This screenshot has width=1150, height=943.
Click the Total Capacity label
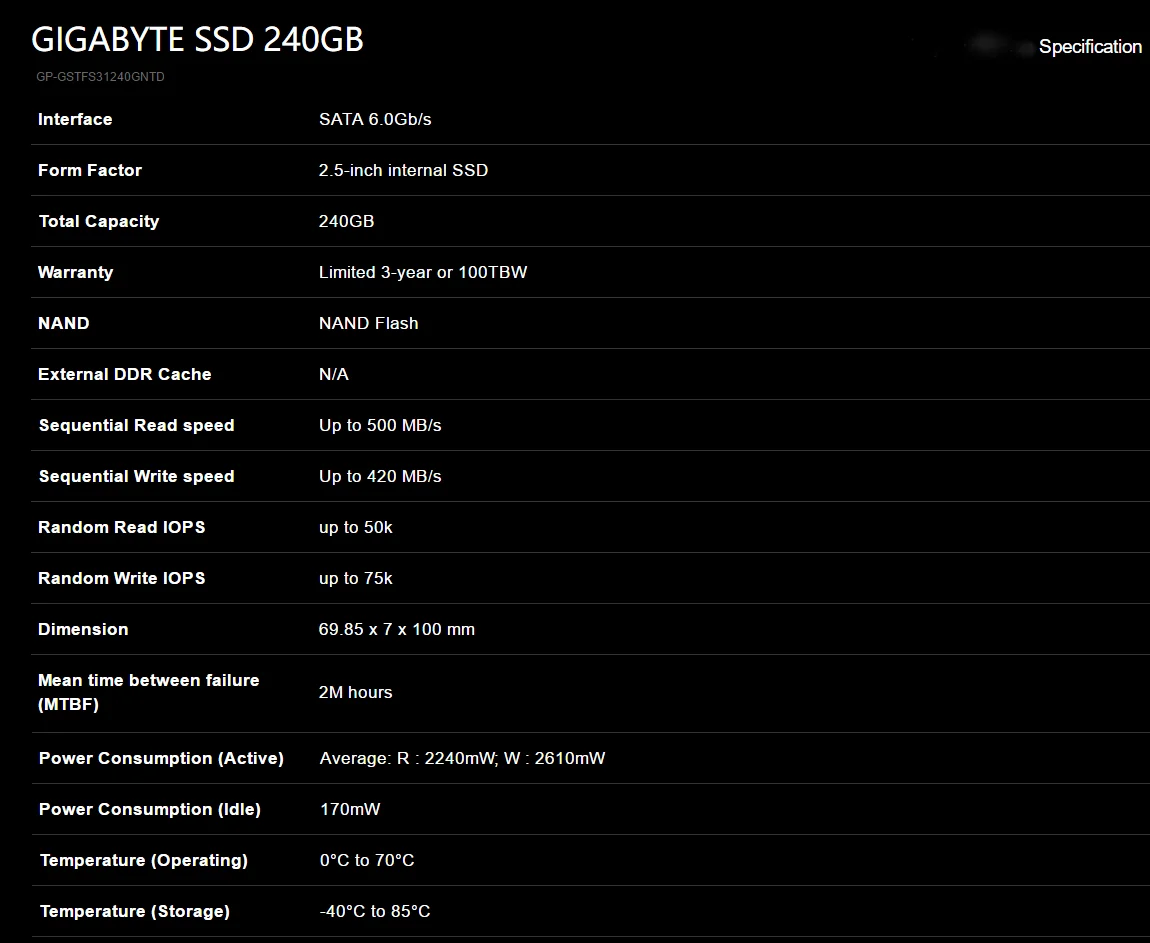pyautogui.click(x=99, y=221)
